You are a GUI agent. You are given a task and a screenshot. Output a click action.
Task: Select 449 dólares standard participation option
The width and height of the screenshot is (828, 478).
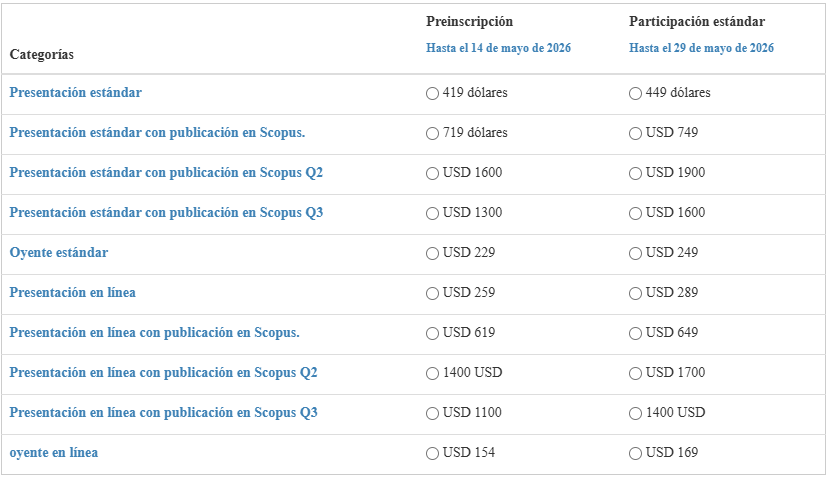[635, 93]
